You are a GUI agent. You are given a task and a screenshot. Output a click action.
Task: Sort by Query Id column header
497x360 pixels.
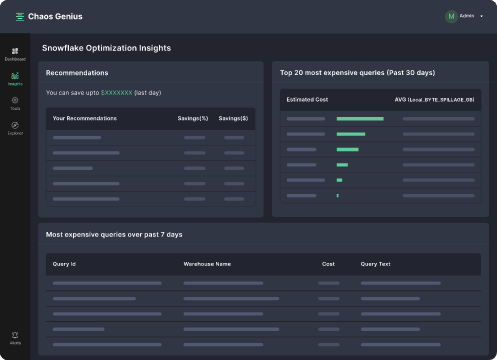[64, 264]
